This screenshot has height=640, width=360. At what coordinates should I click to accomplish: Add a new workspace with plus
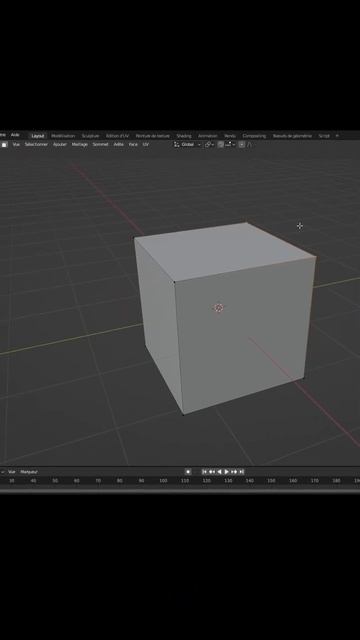point(337,136)
